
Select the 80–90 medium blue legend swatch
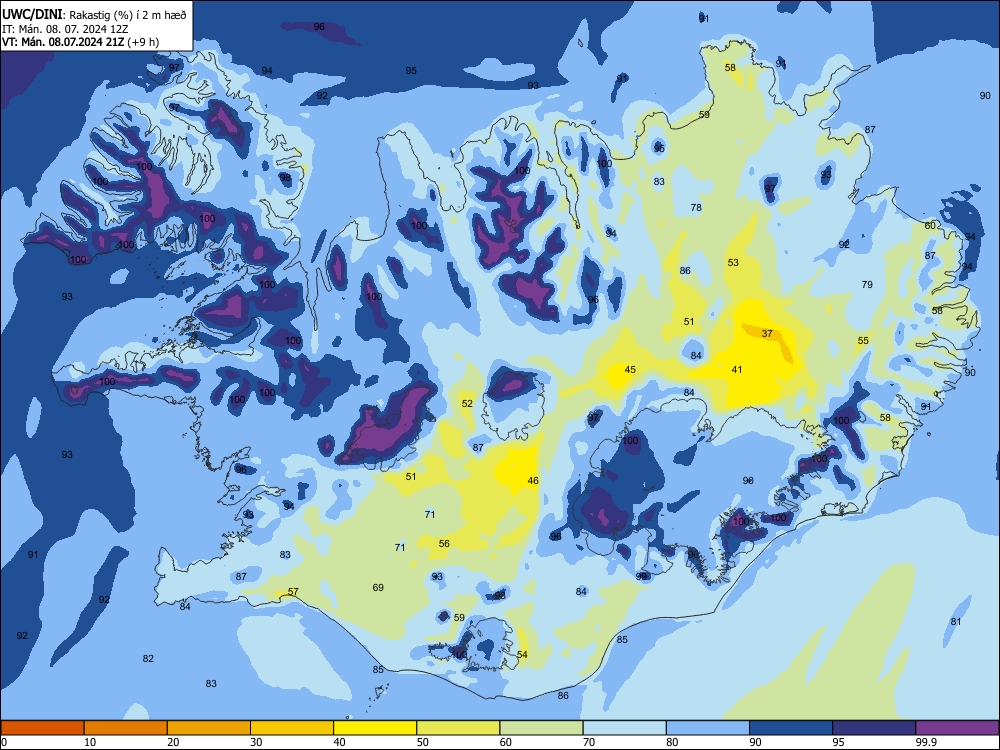coord(708,728)
